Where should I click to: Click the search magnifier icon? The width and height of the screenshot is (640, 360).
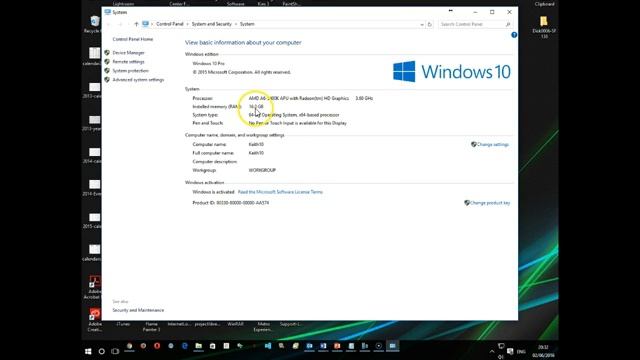508,24
